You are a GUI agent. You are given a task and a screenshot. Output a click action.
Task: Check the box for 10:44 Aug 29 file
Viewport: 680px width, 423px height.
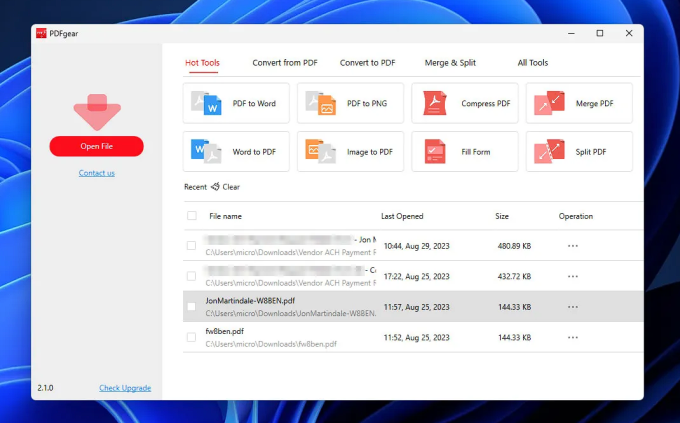(191, 246)
